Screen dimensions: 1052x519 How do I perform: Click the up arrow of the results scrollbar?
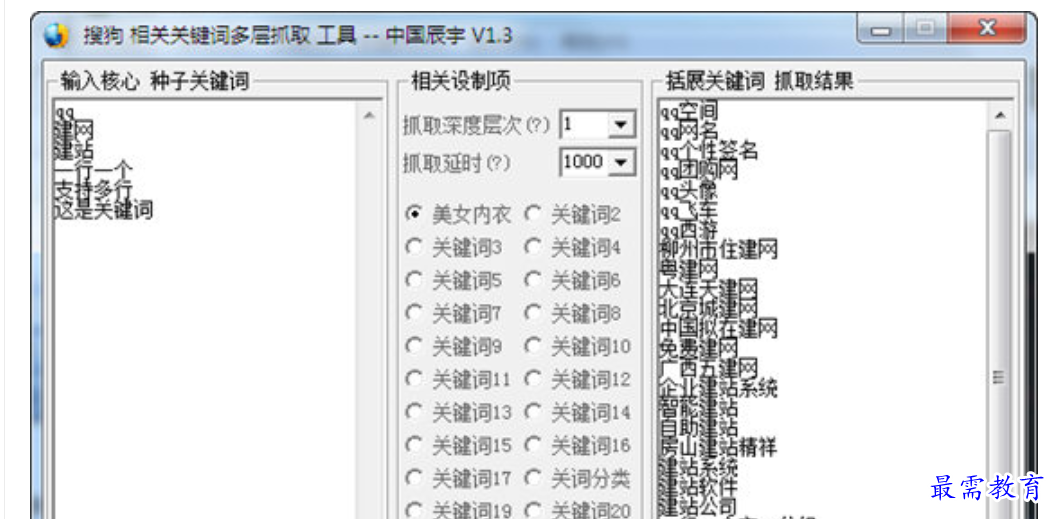click(x=1000, y=115)
